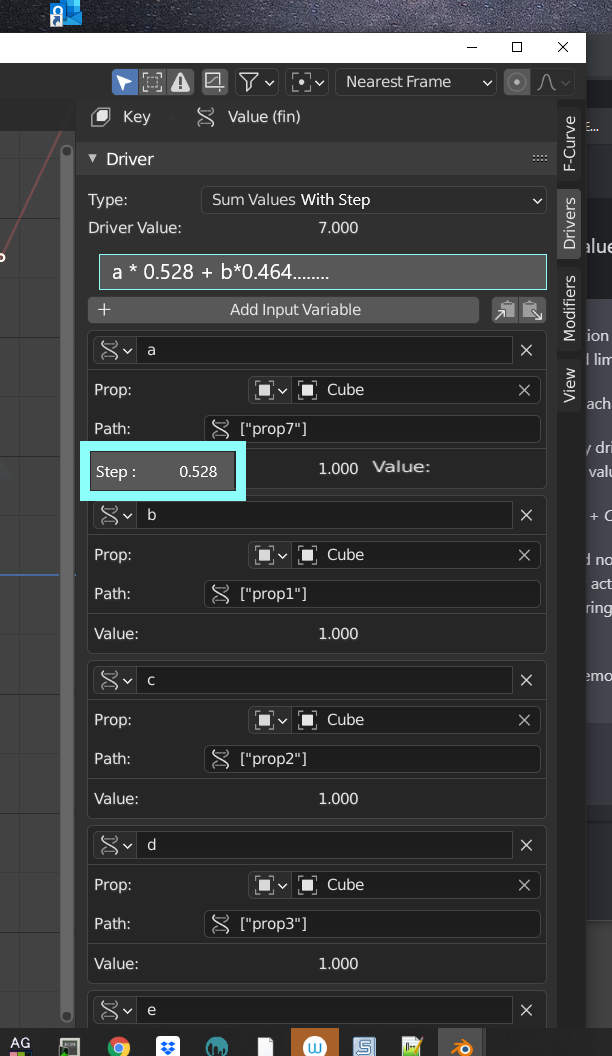
Task: Clear Cube object from variable a Prop
Action: coord(524,390)
